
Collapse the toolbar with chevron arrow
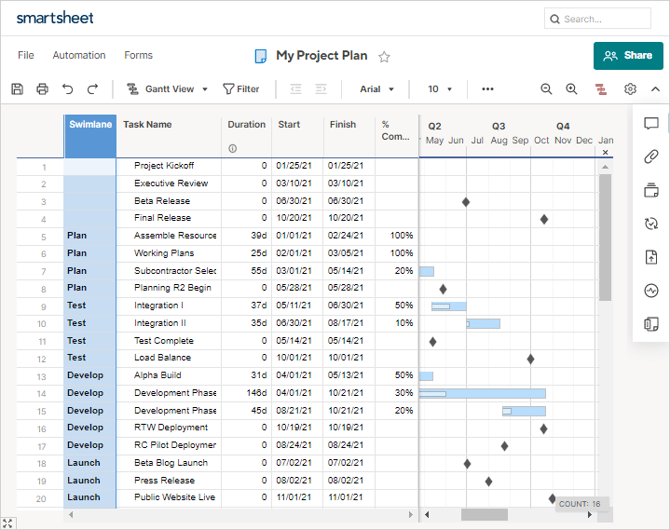pos(655,89)
